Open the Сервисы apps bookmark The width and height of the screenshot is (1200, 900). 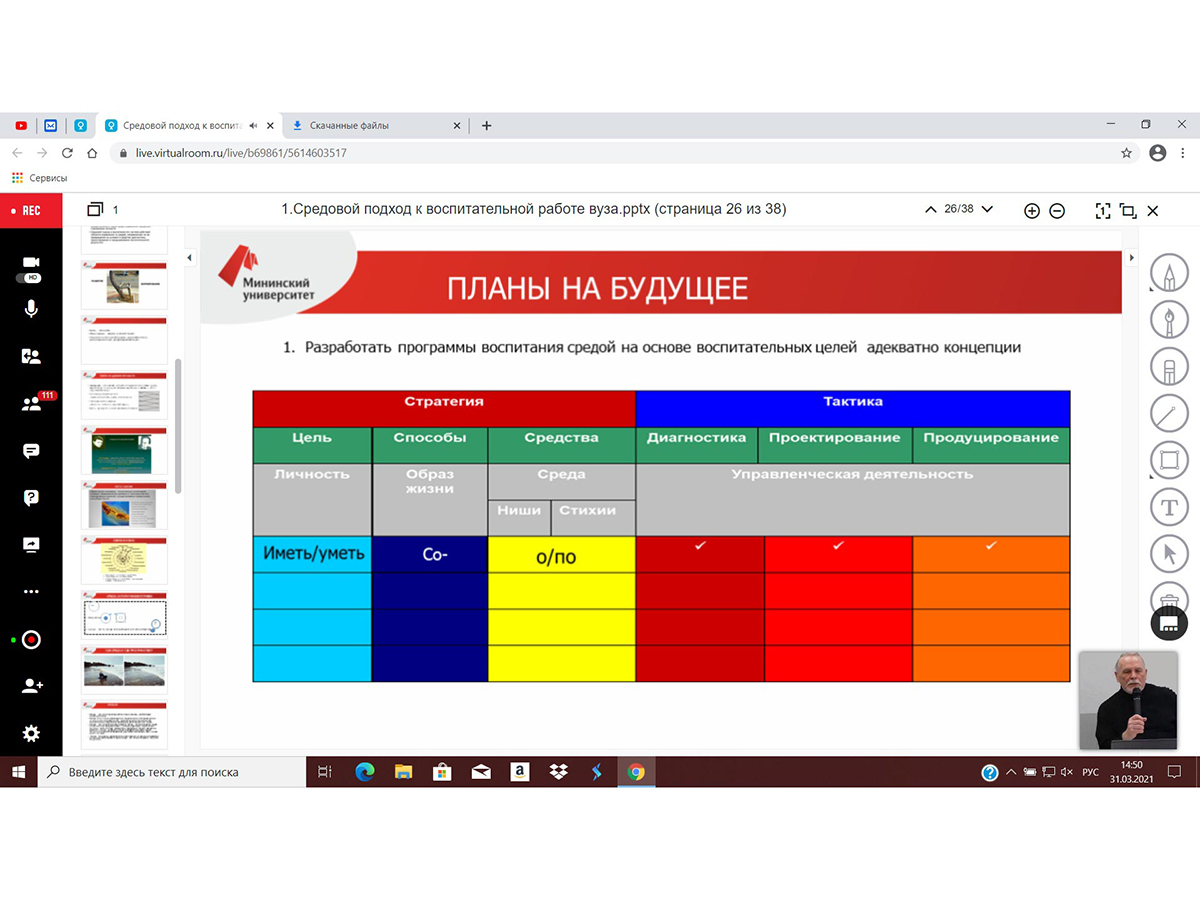click(39, 178)
